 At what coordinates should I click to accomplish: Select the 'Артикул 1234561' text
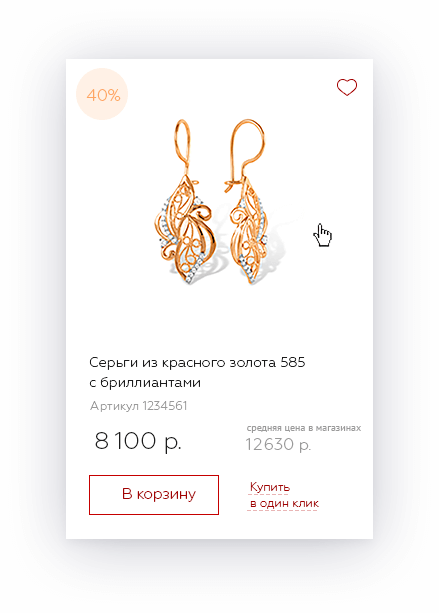[138, 406]
